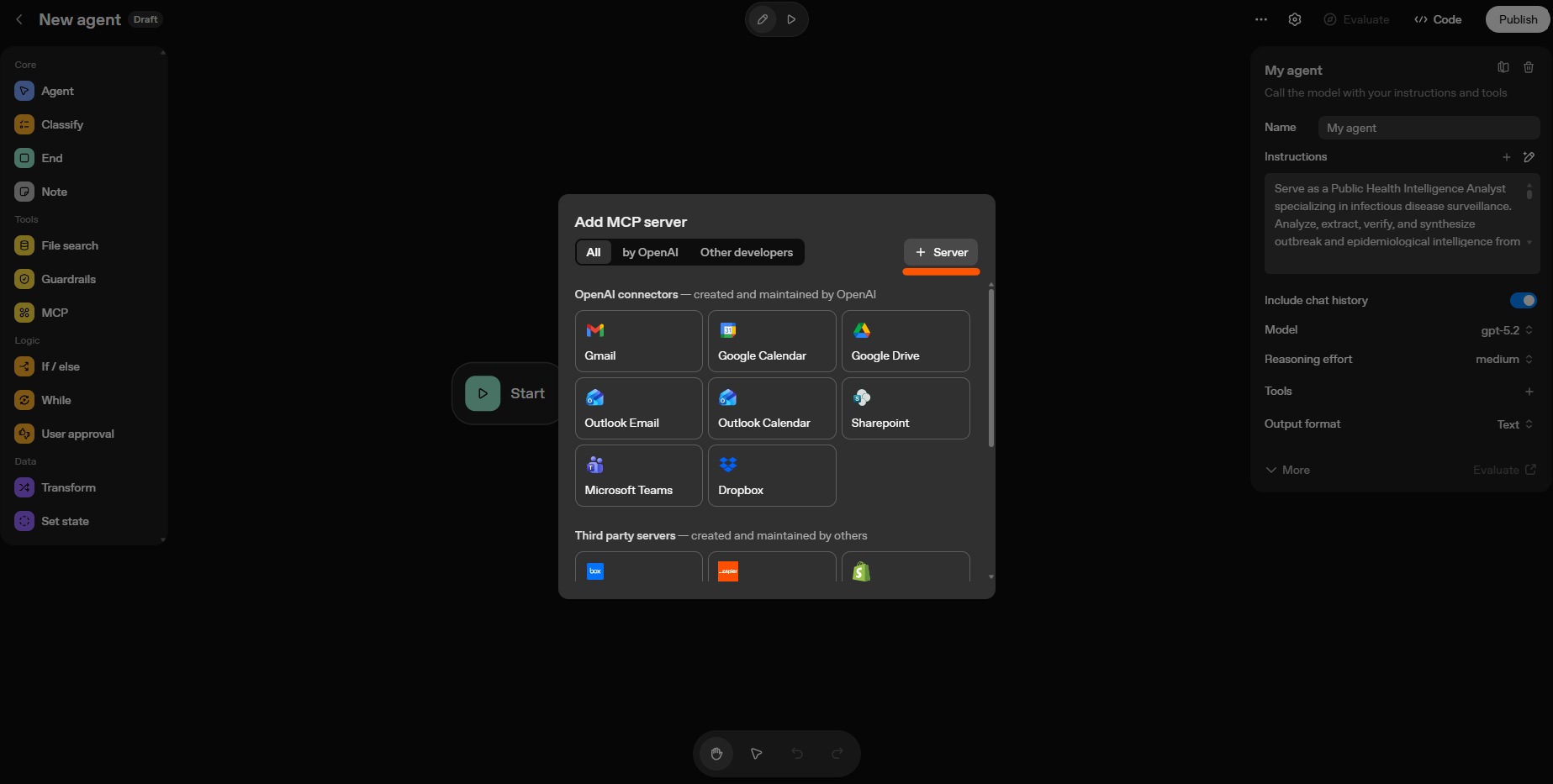
Task: Select the Zapier third party server
Action: click(772, 567)
